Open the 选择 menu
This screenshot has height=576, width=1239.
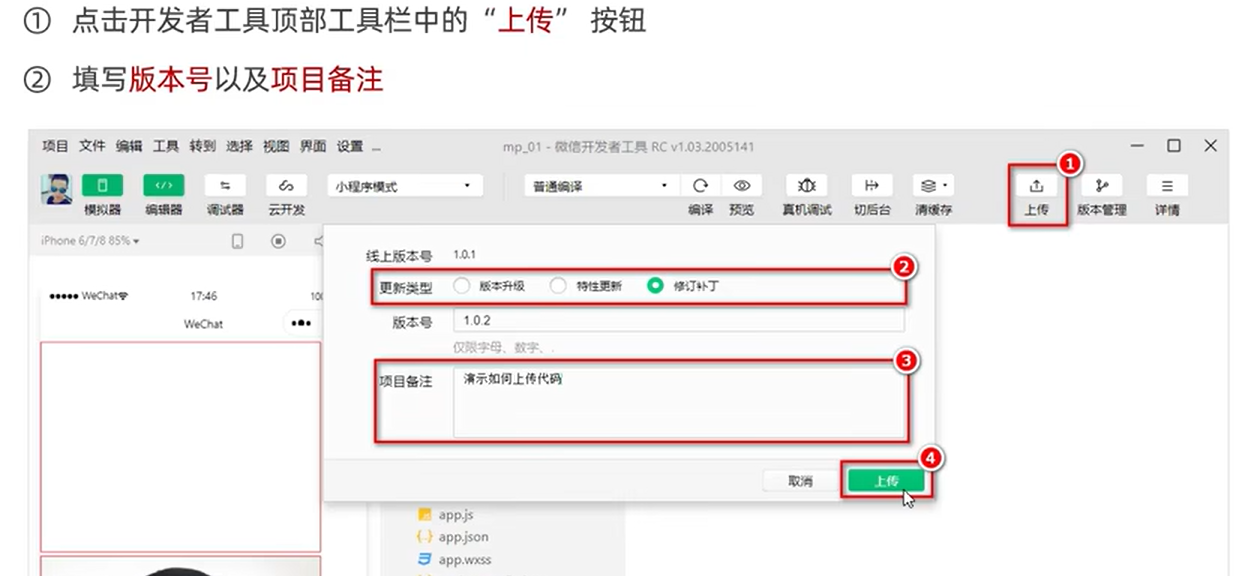240,146
